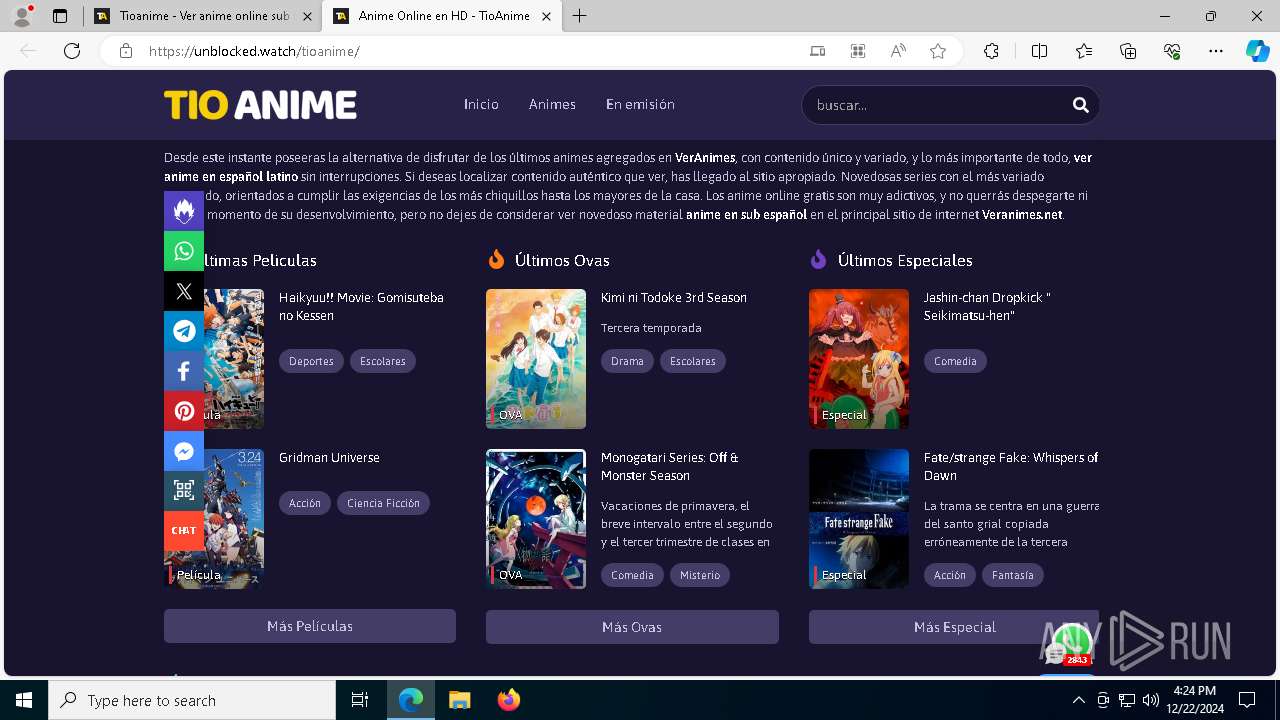This screenshot has width=1280, height=720.
Task: Open Task View on taskbar
Action: (360, 700)
